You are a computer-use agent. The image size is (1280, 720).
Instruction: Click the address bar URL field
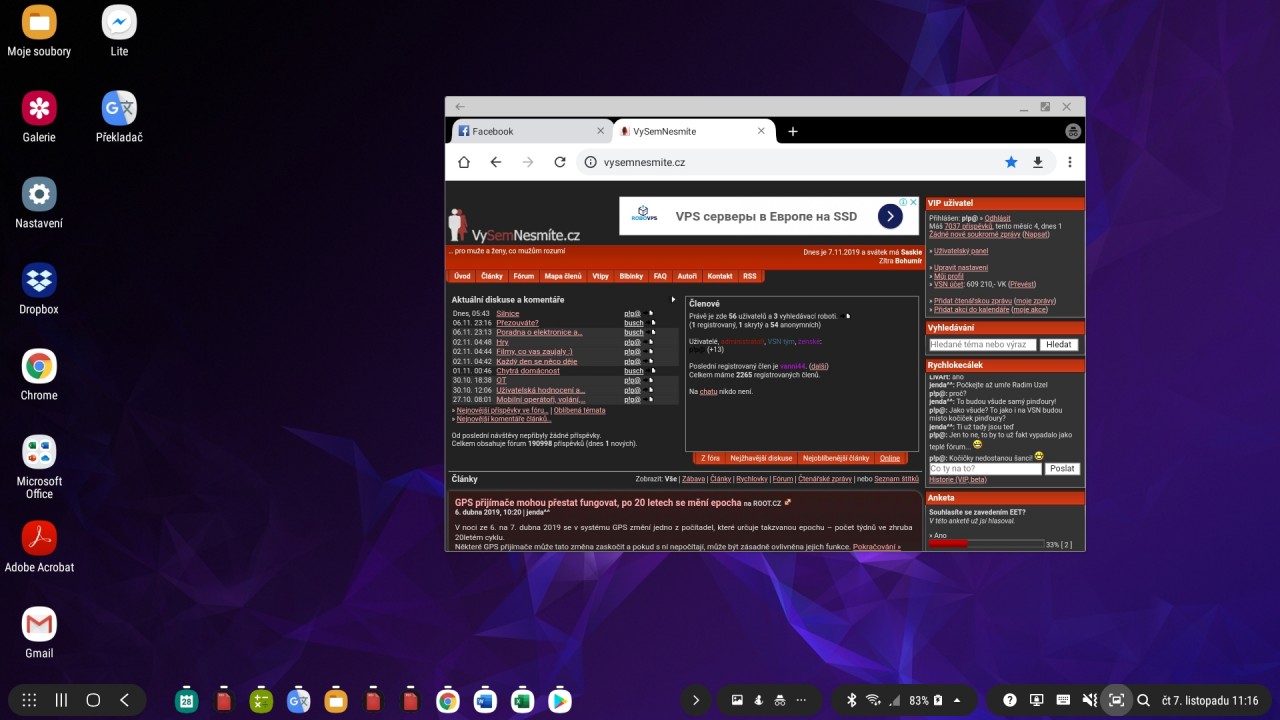tap(790, 162)
